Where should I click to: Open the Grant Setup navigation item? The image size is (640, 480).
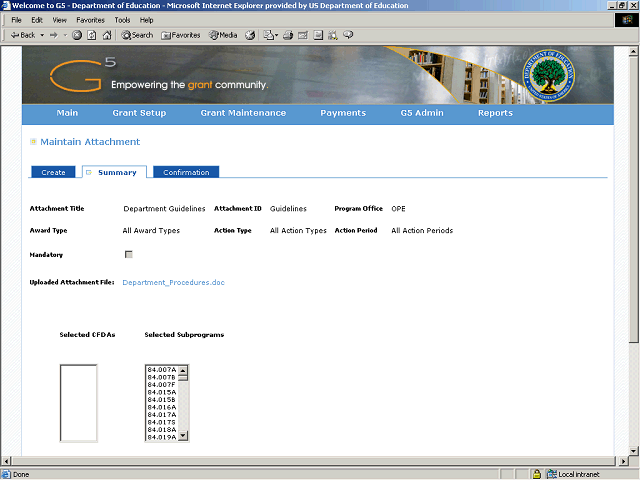[x=139, y=113]
